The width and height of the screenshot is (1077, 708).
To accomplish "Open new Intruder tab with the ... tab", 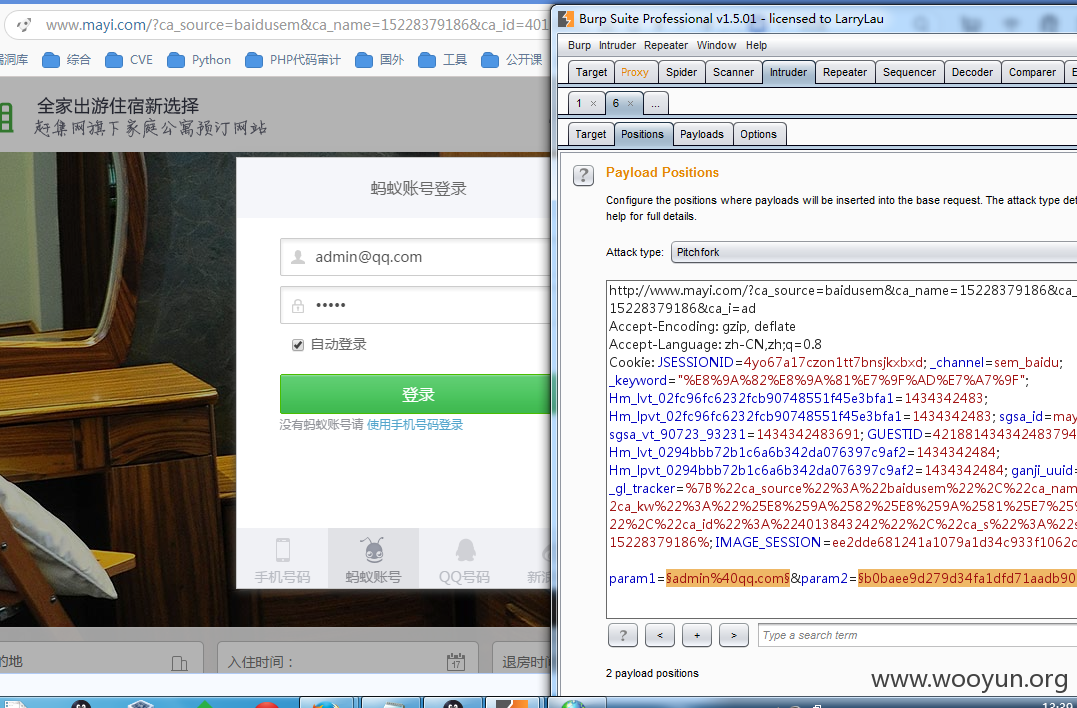I will click(655, 104).
